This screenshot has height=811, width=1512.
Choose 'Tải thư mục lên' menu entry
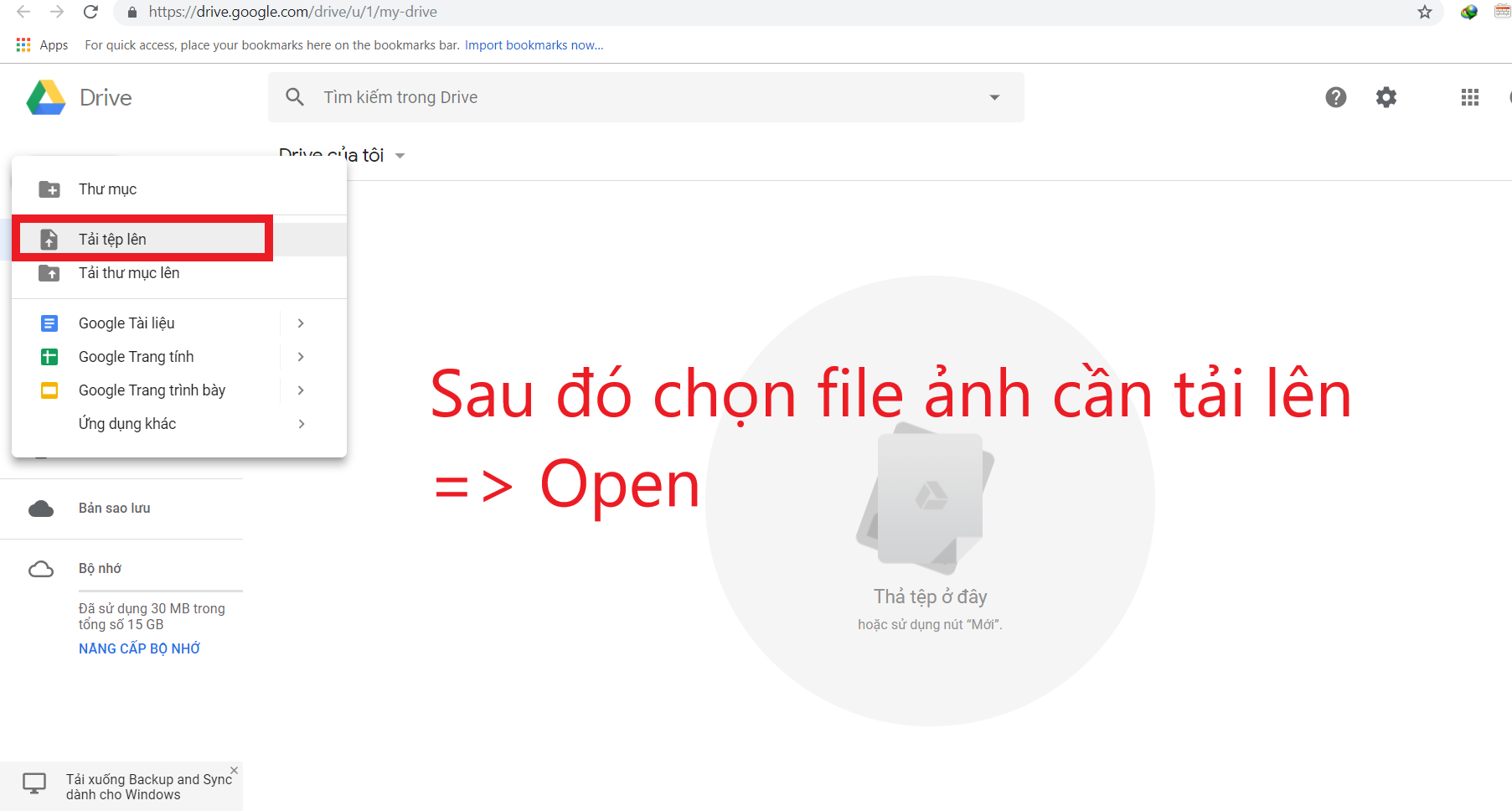[x=128, y=273]
